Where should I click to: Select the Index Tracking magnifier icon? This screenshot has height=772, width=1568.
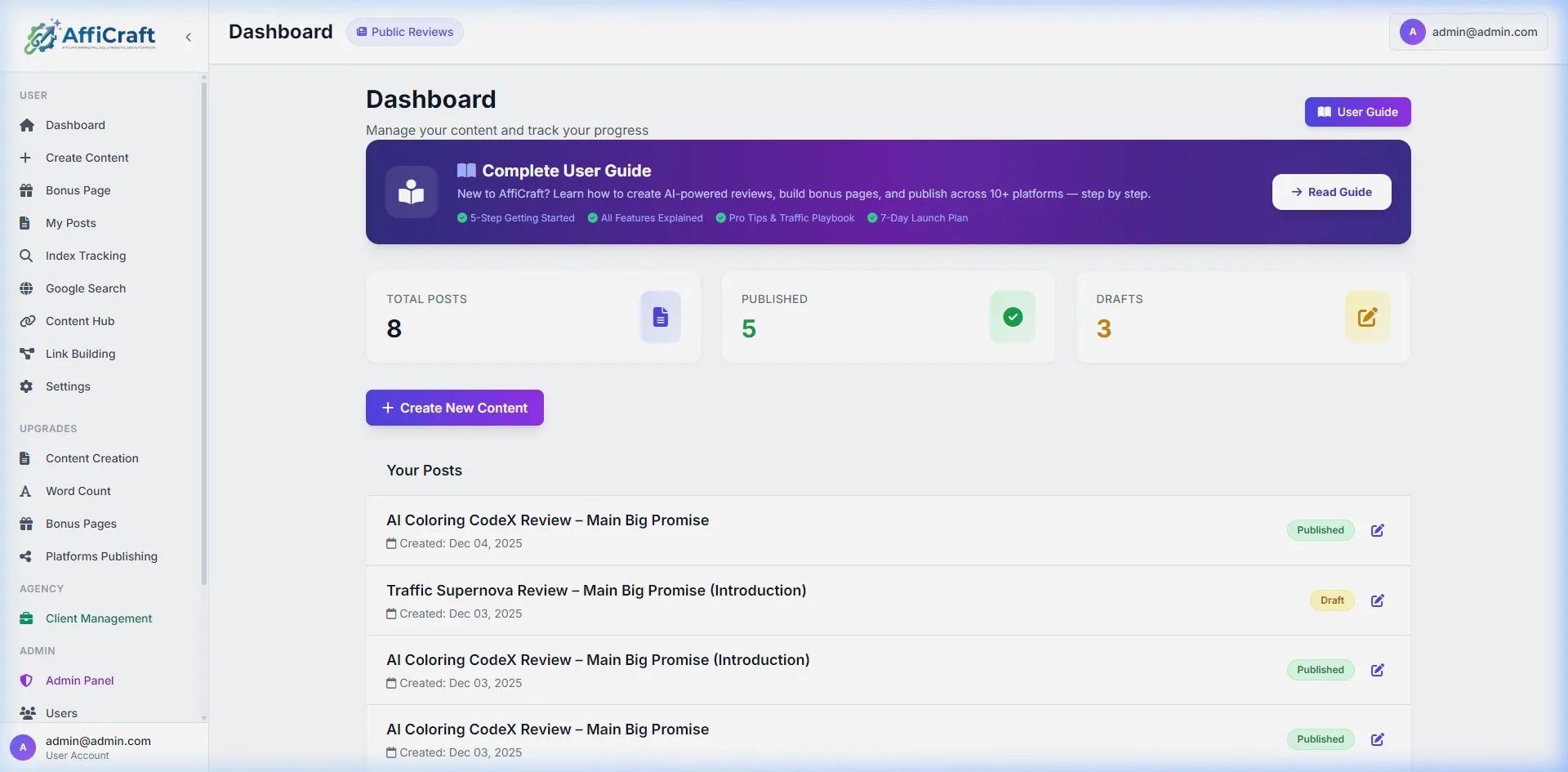[x=27, y=256]
